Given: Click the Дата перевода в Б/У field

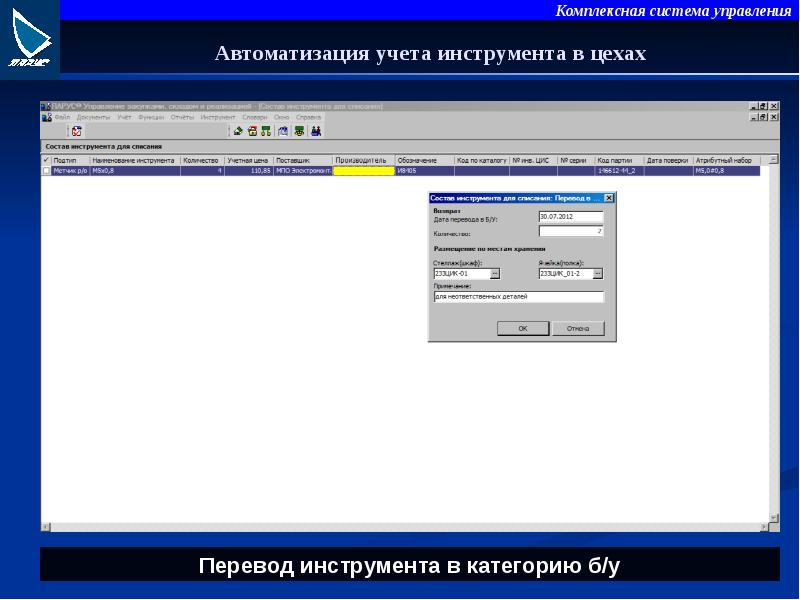Looking at the screenshot, I should [x=570, y=216].
